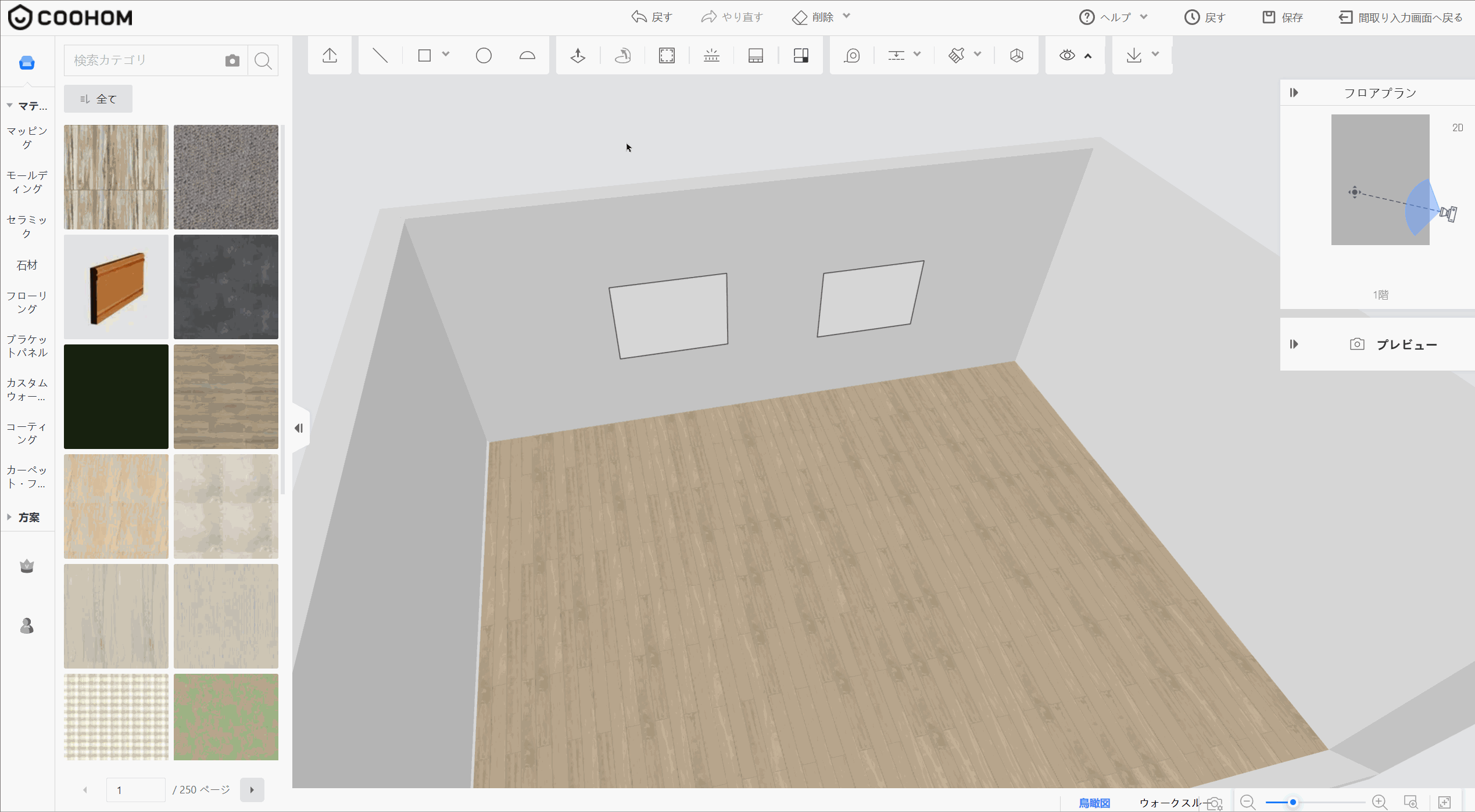Open the dimension tool dropdown arrow
This screenshot has width=1475, height=812.
tap(917, 55)
